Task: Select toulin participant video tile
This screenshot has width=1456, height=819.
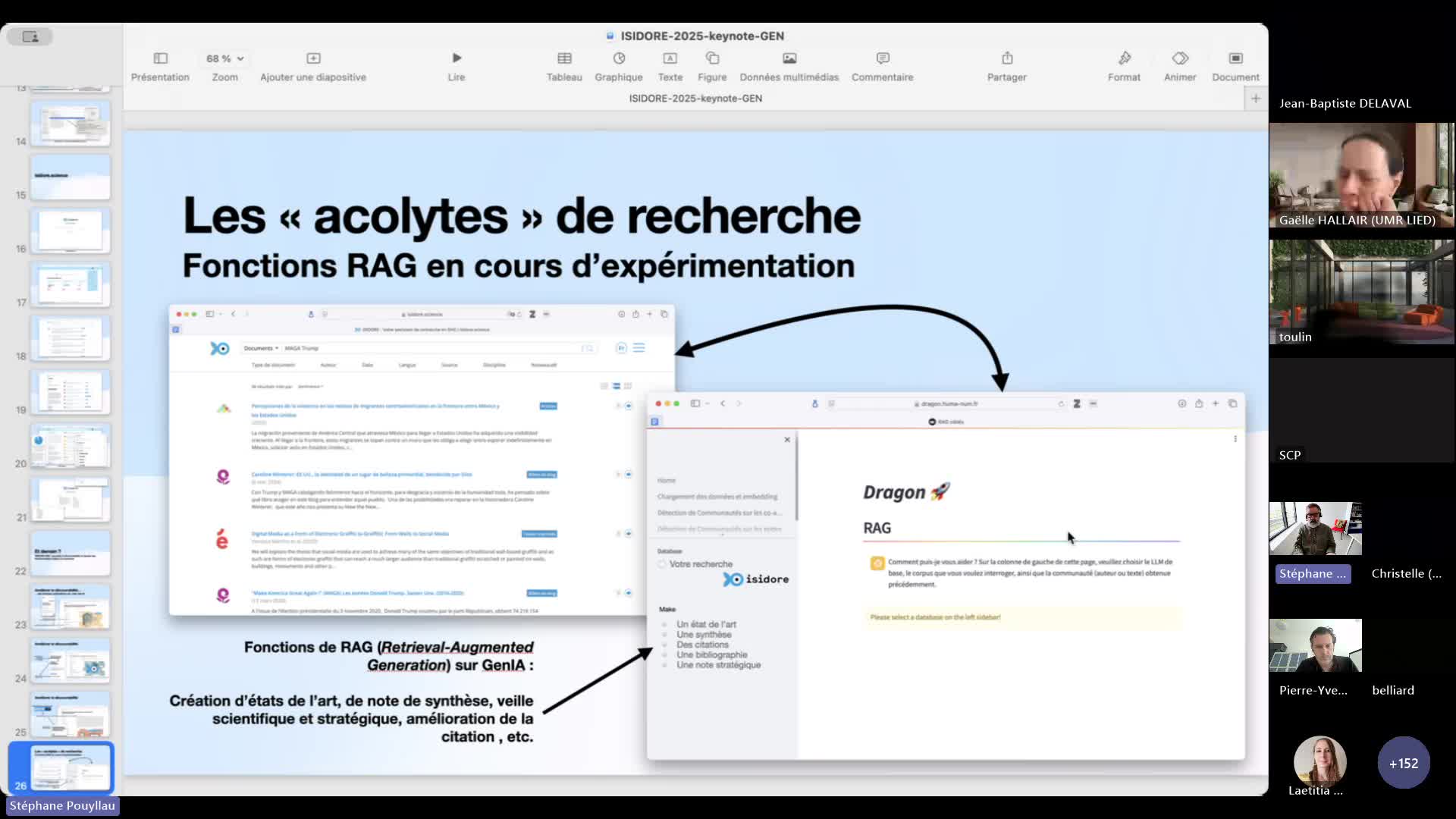Action: pos(1362,292)
